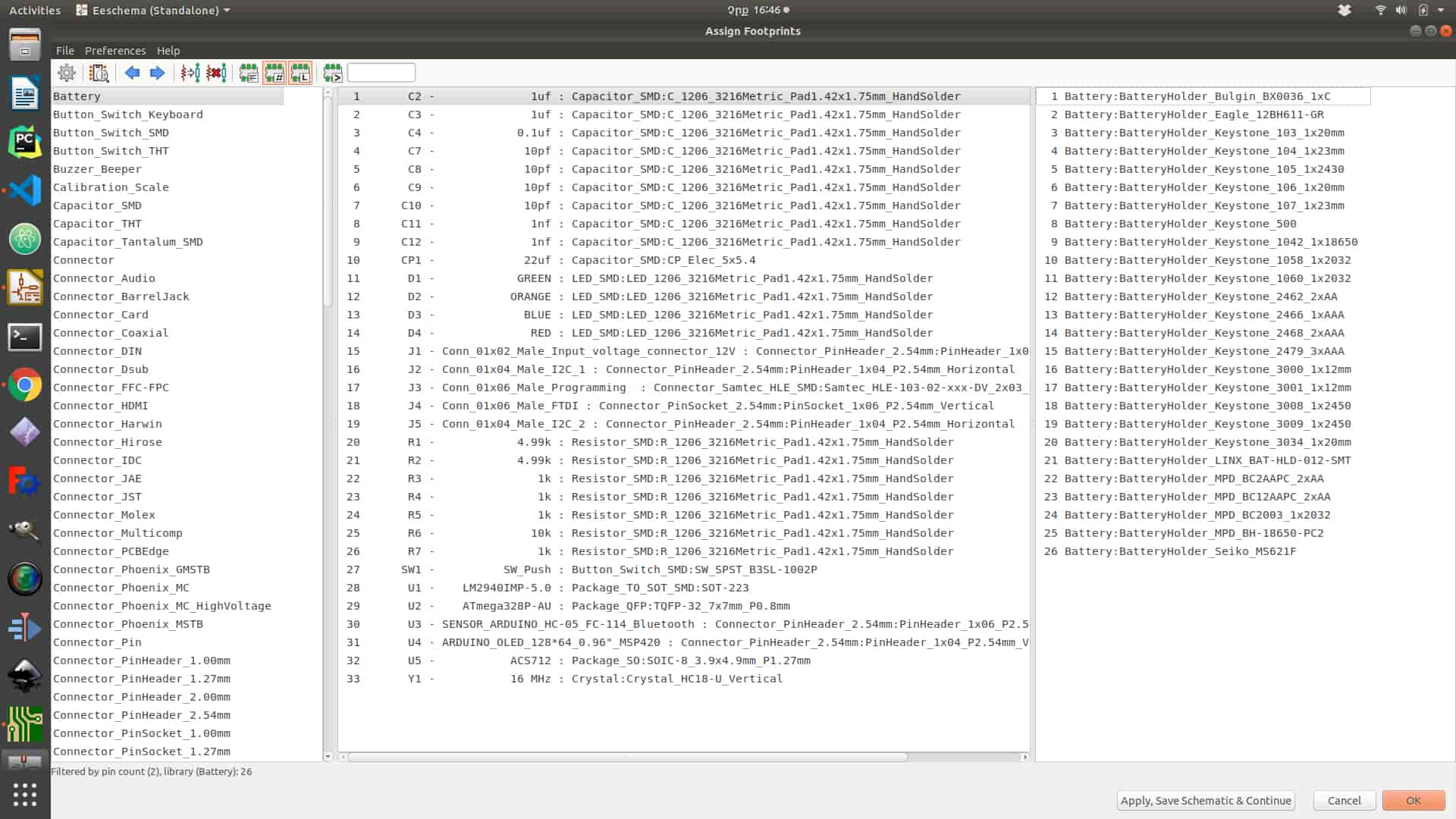The image size is (1456, 819).
Task: Delete all footprint associations
Action: pos(217,73)
